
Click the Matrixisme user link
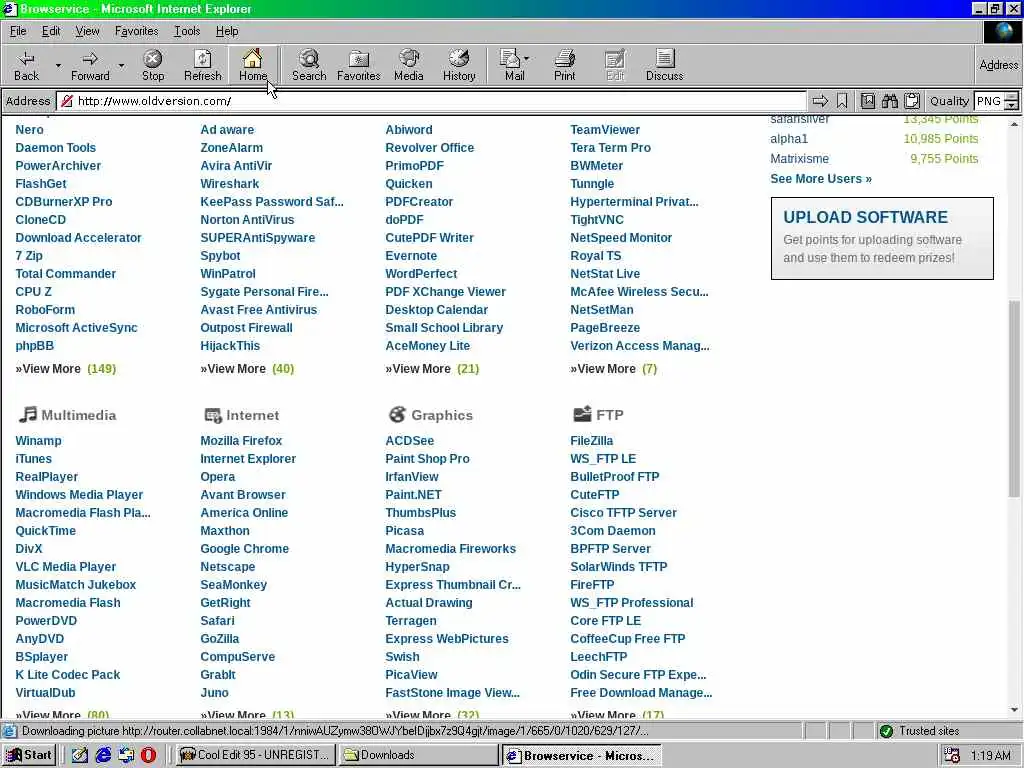point(799,159)
